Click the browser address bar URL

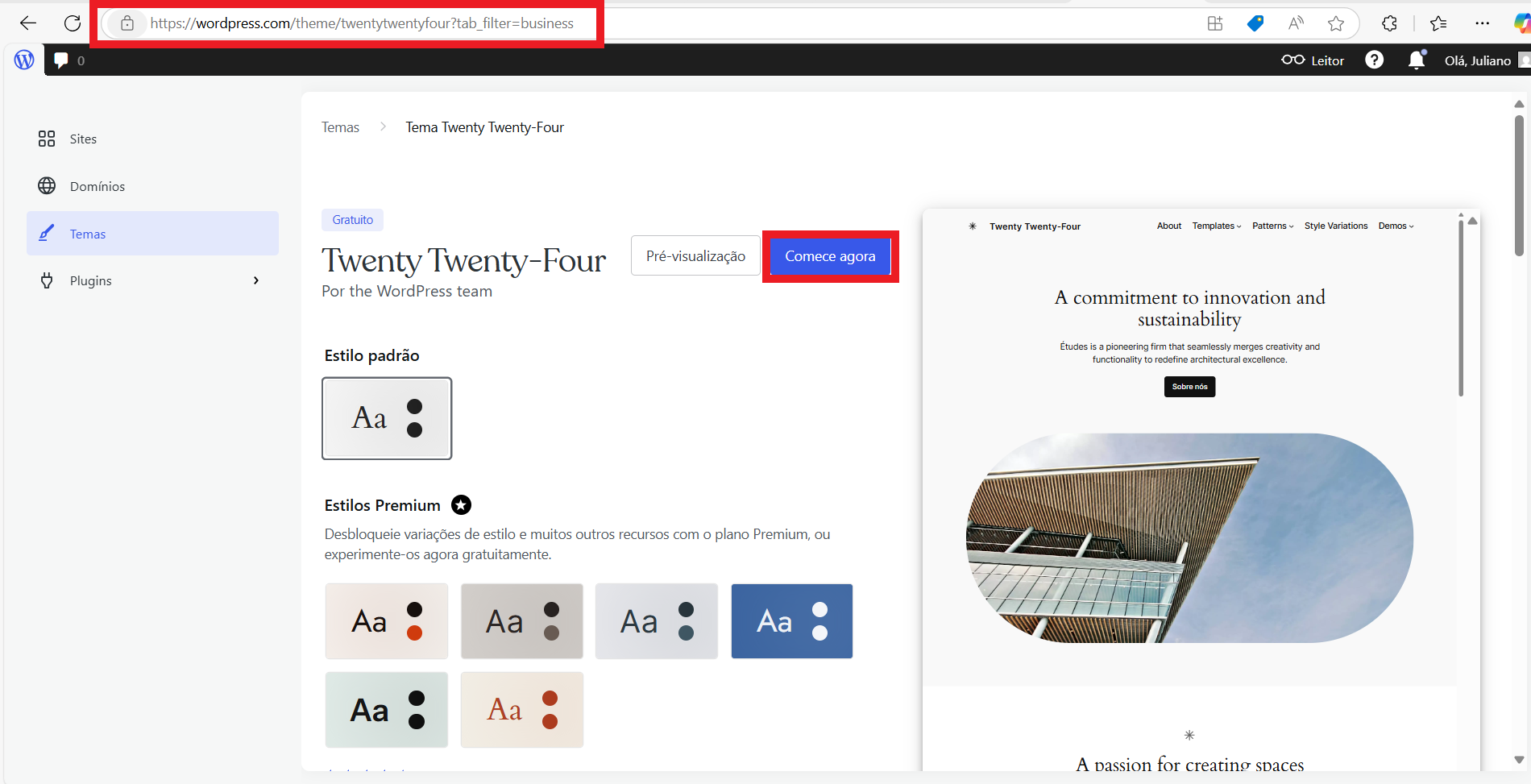coord(362,23)
